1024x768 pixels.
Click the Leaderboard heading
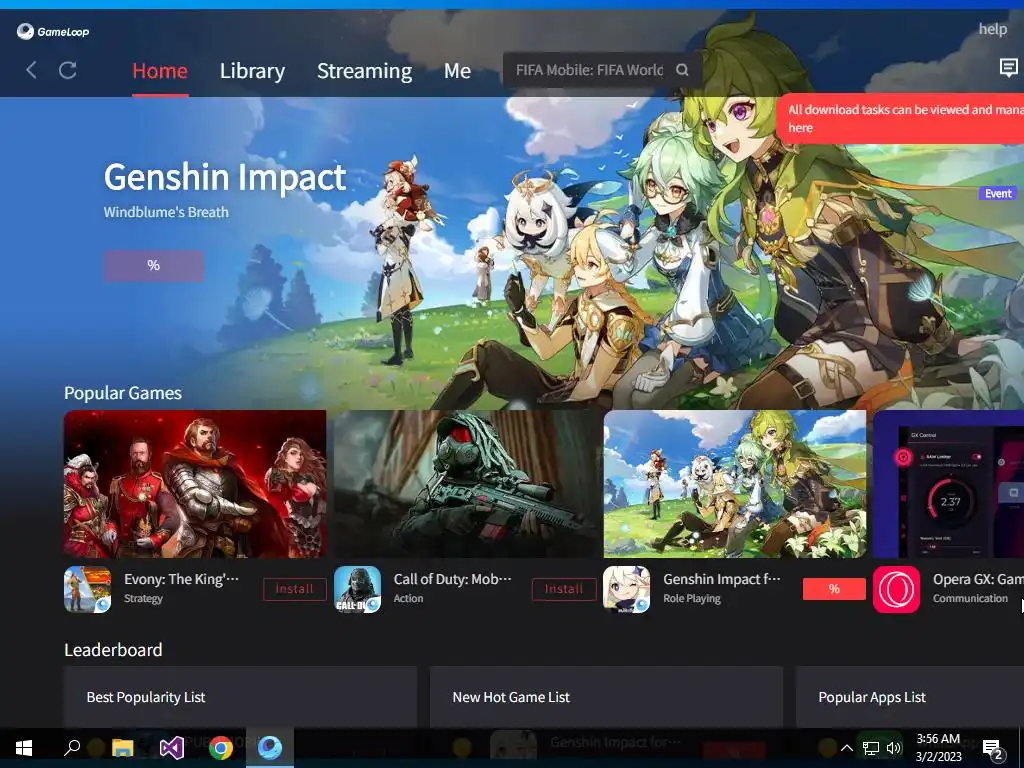click(113, 650)
